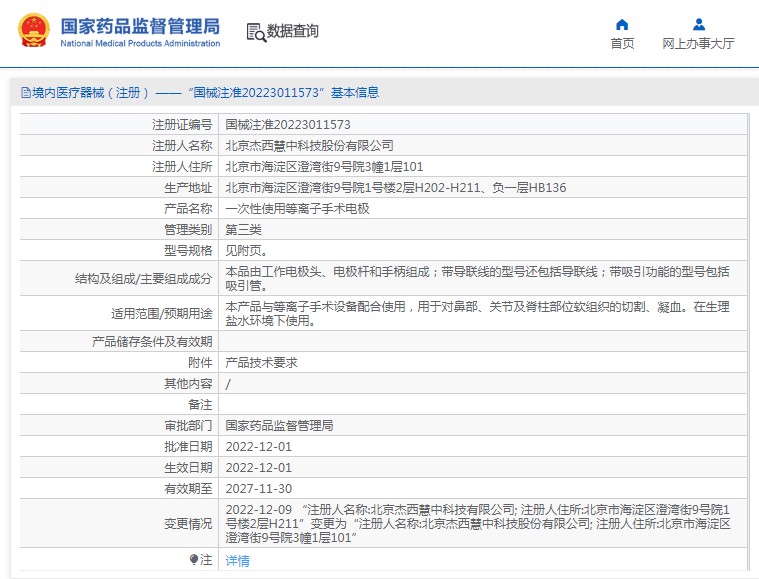Select the 生效日期 value 2022-12-01
Viewport: 759px width, 579px height.
(258, 468)
